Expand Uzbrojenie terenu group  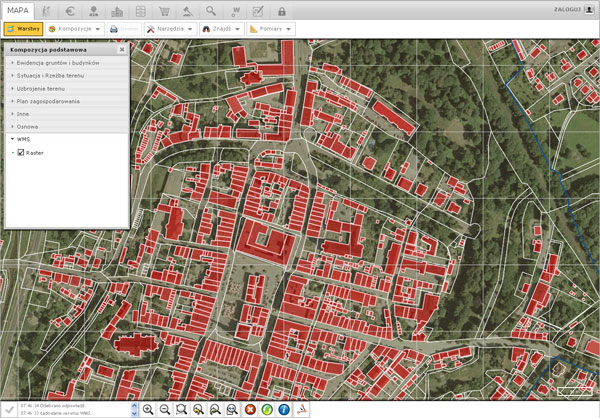coord(67,88)
